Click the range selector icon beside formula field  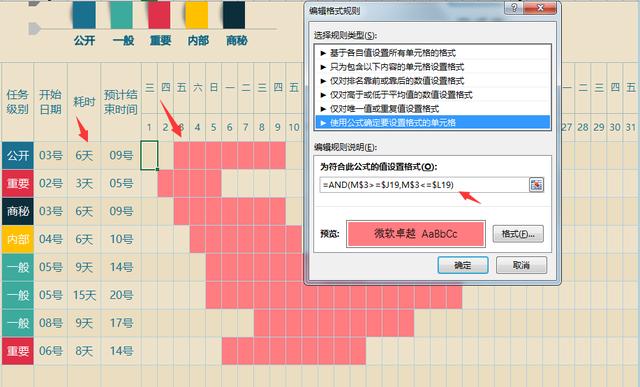[536, 185]
